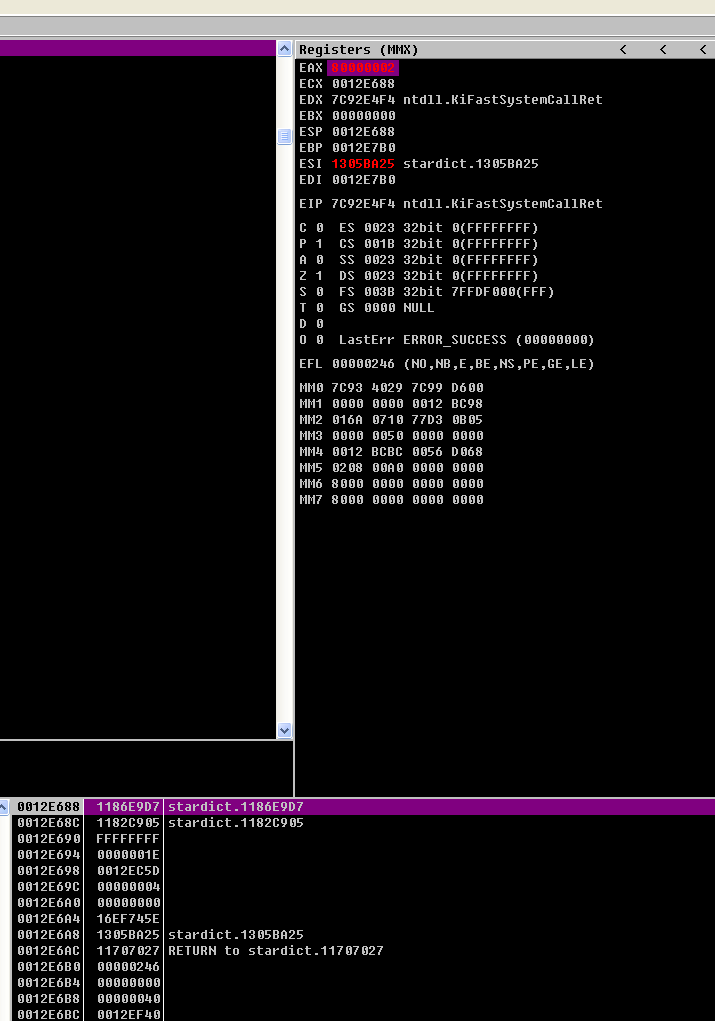Select the EFL 00000246 flags line
Screen dimensions: 715x1021
447,364
